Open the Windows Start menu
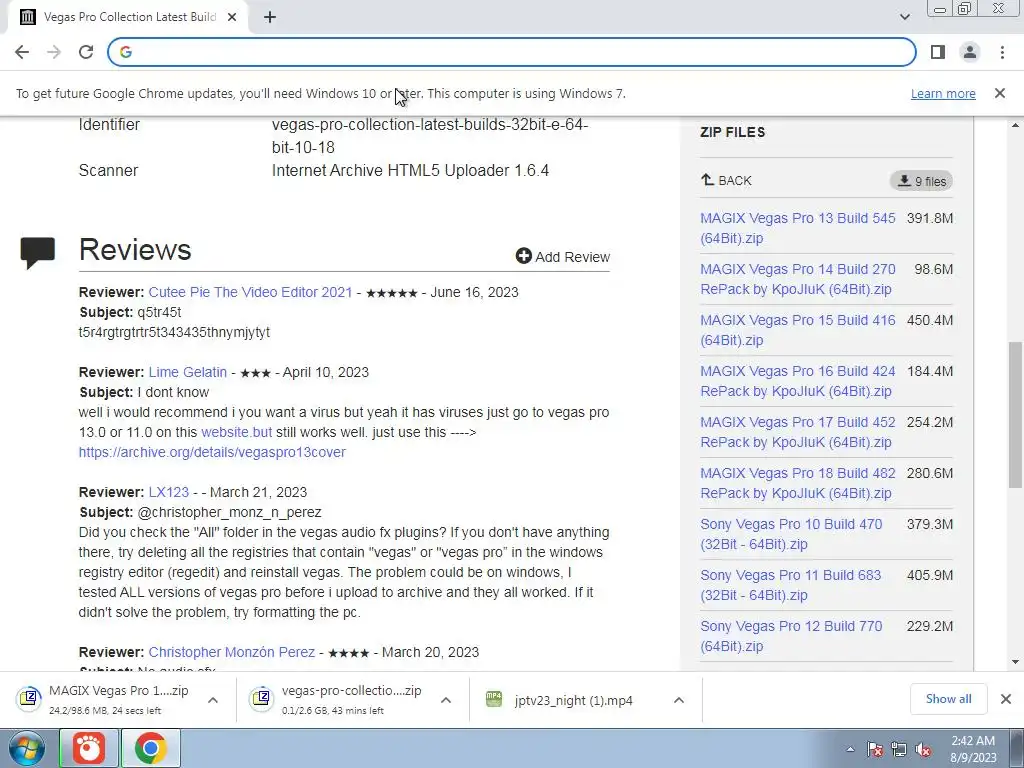Viewport: 1024px width, 768px height. [27, 748]
